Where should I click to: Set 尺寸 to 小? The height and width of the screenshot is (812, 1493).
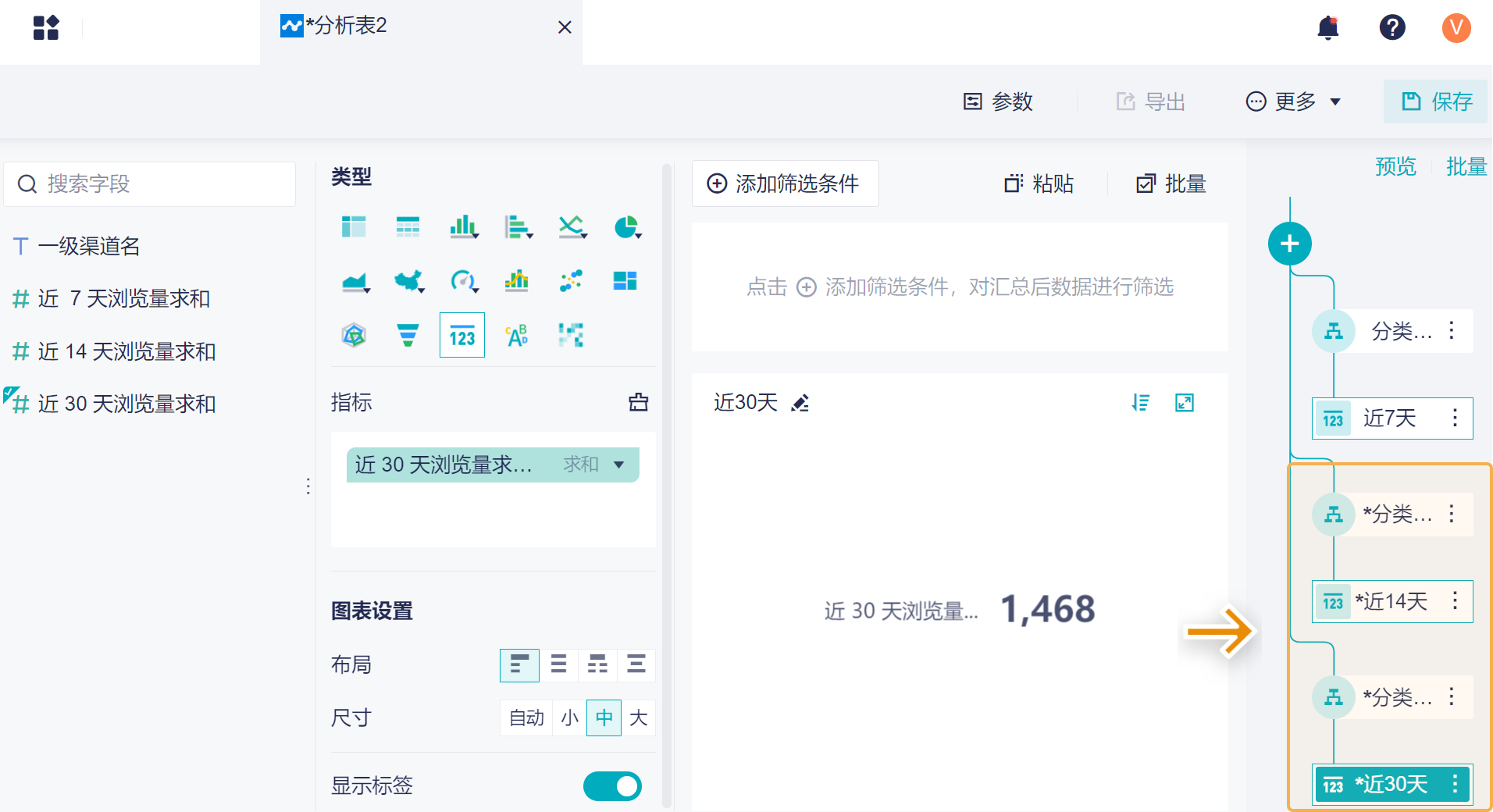click(x=570, y=718)
